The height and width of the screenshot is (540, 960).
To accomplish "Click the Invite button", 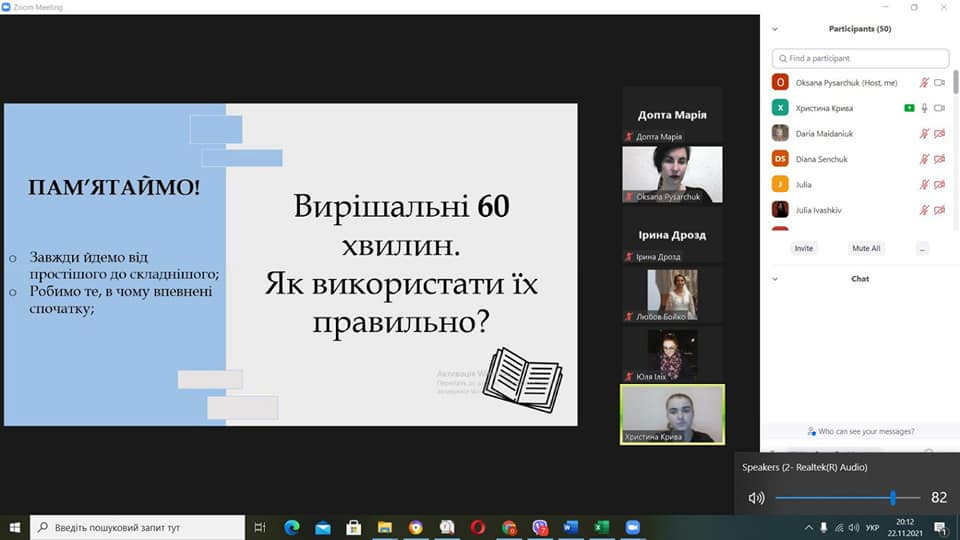I will click(x=803, y=248).
